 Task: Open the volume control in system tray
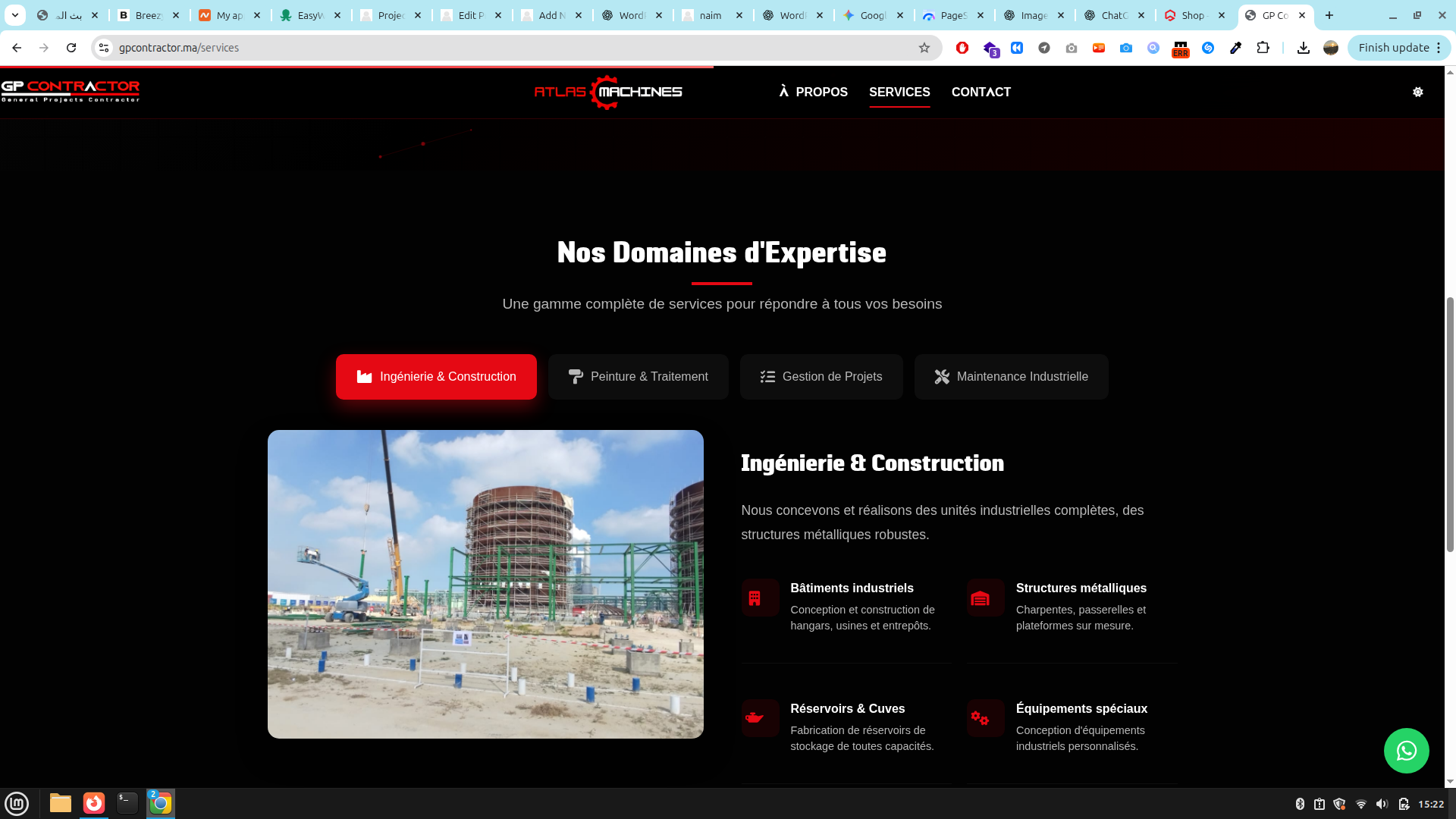(x=1382, y=804)
